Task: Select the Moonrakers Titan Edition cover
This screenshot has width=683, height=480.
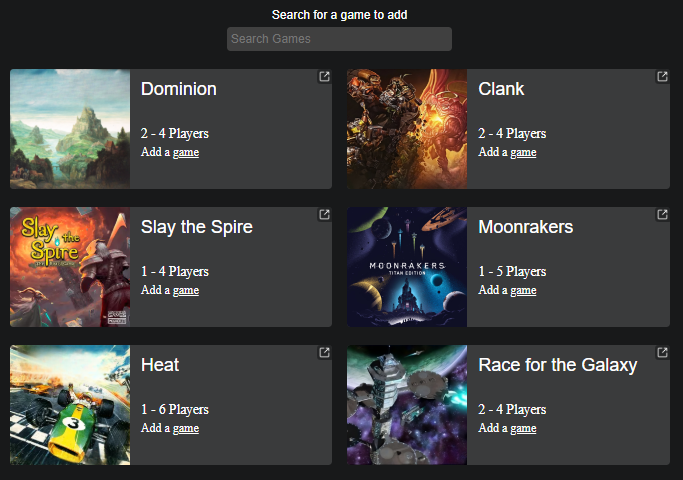Action: 407,267
